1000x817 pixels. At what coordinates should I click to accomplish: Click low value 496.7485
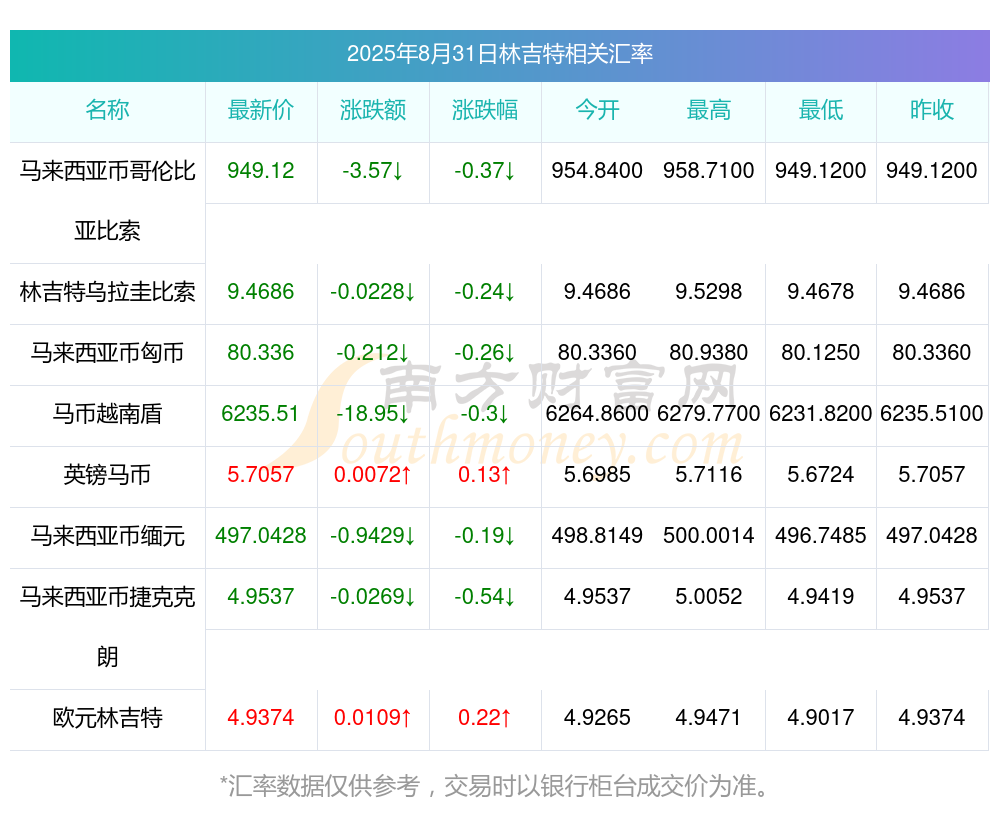pos(821,536)
